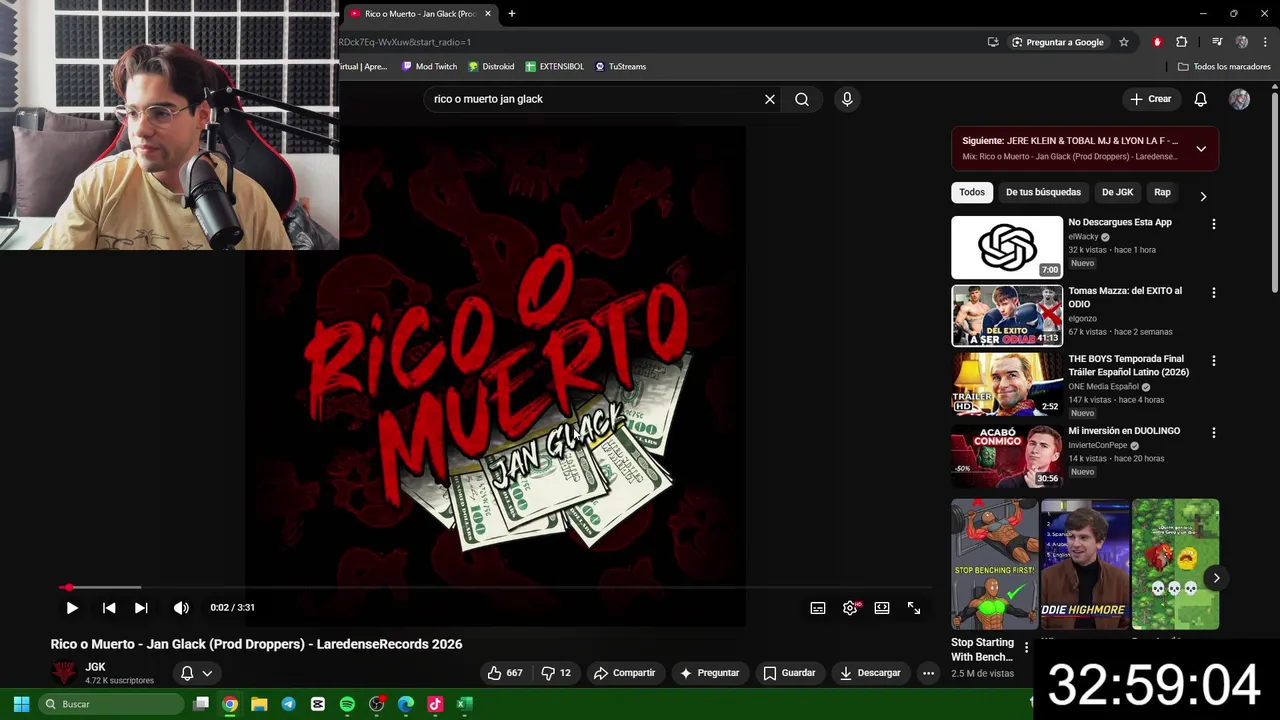Open the JGK channel name link
The width and height of the screenshot is (1280, 720).
[x=95, y=667]
